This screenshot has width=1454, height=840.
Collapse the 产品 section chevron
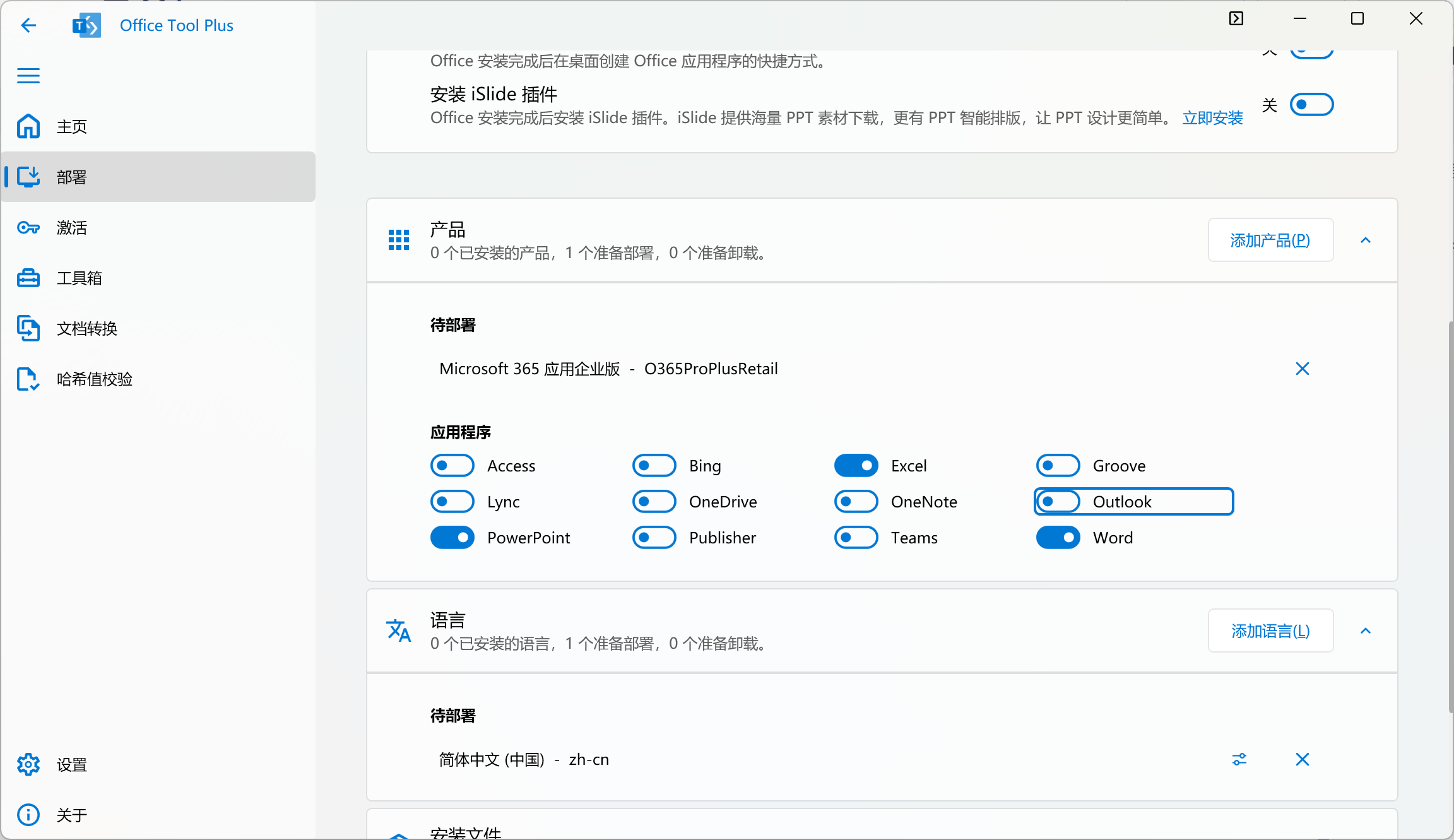[1366, 240]
